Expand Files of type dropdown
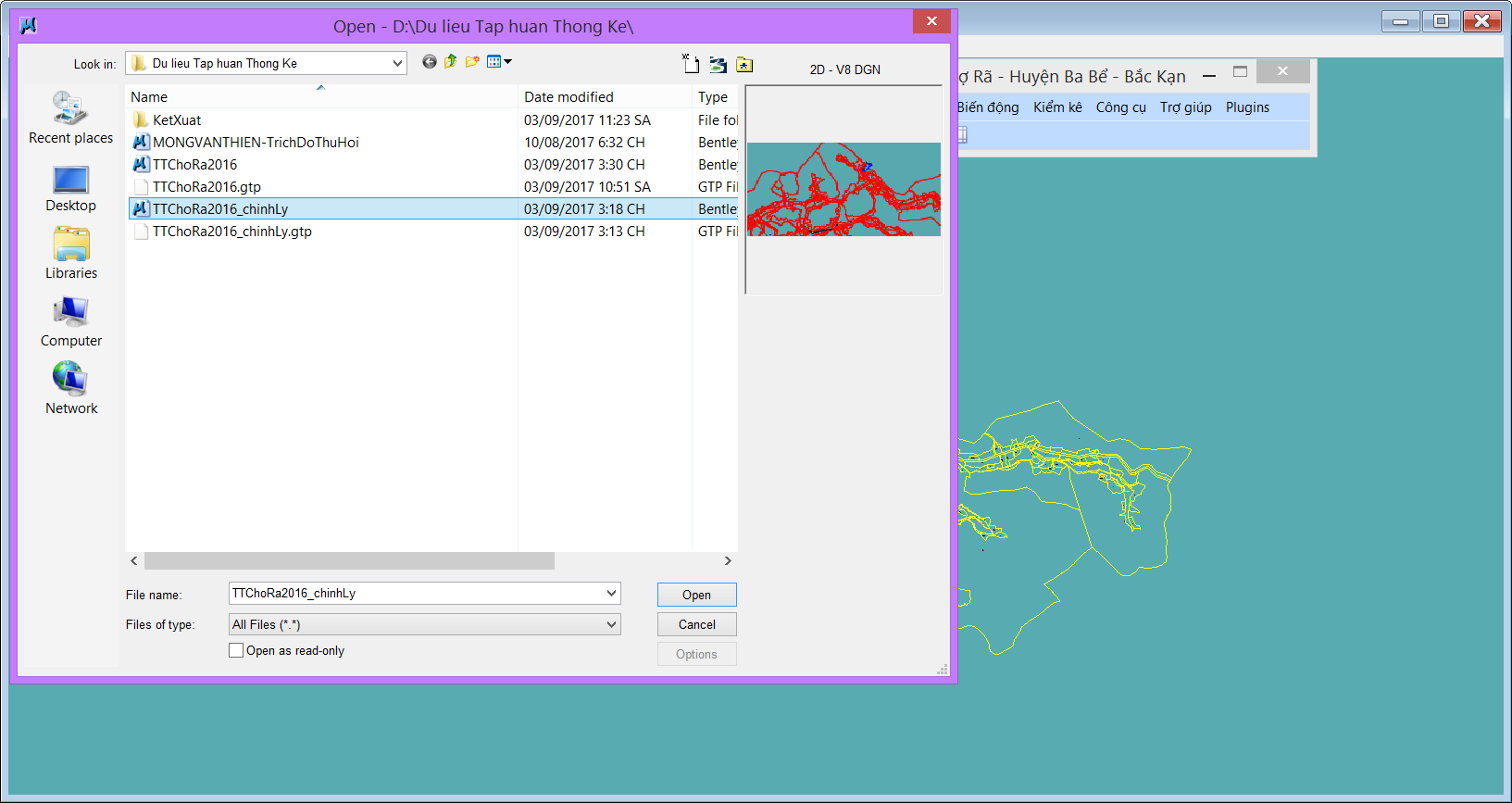The height and width of the screenshot is (803, 1512). tap(611, 625)
